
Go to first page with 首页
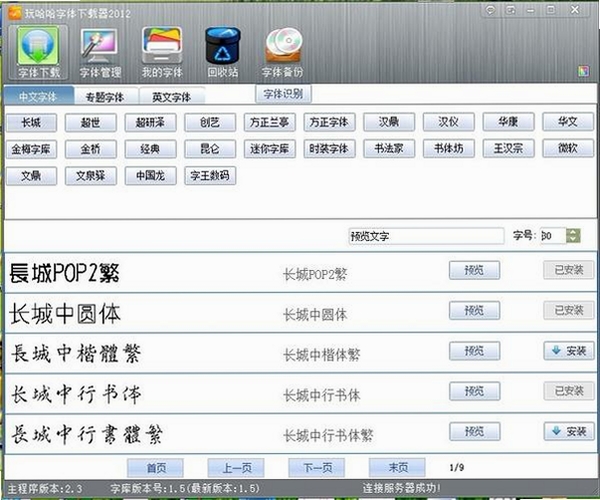(156, 467)
